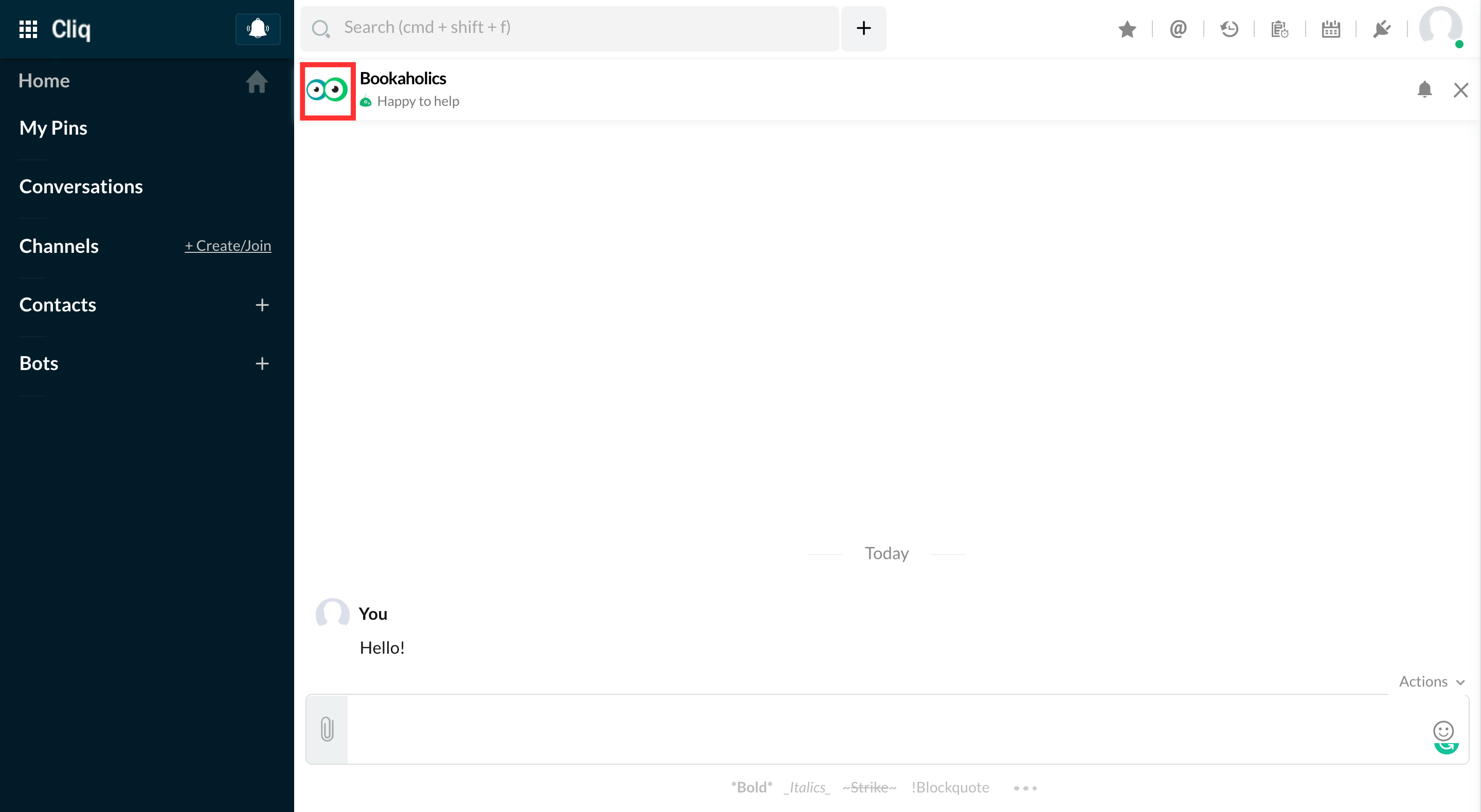
Task: Click the + Create/Join link
Action: 228,246
